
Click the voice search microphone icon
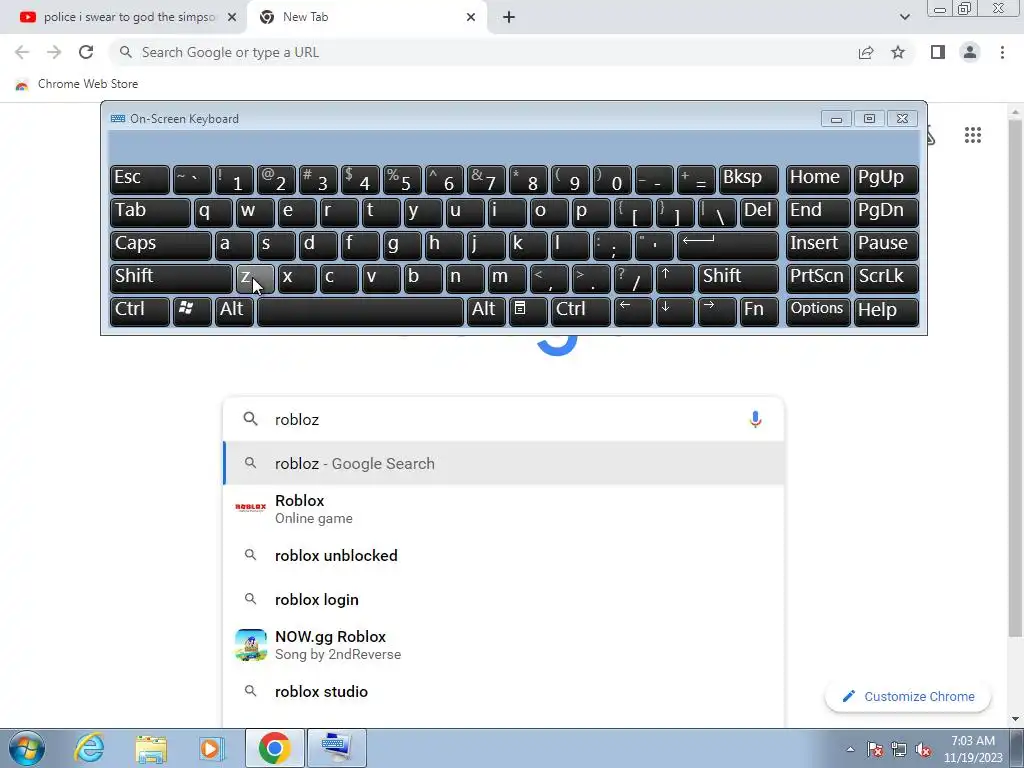755,419
